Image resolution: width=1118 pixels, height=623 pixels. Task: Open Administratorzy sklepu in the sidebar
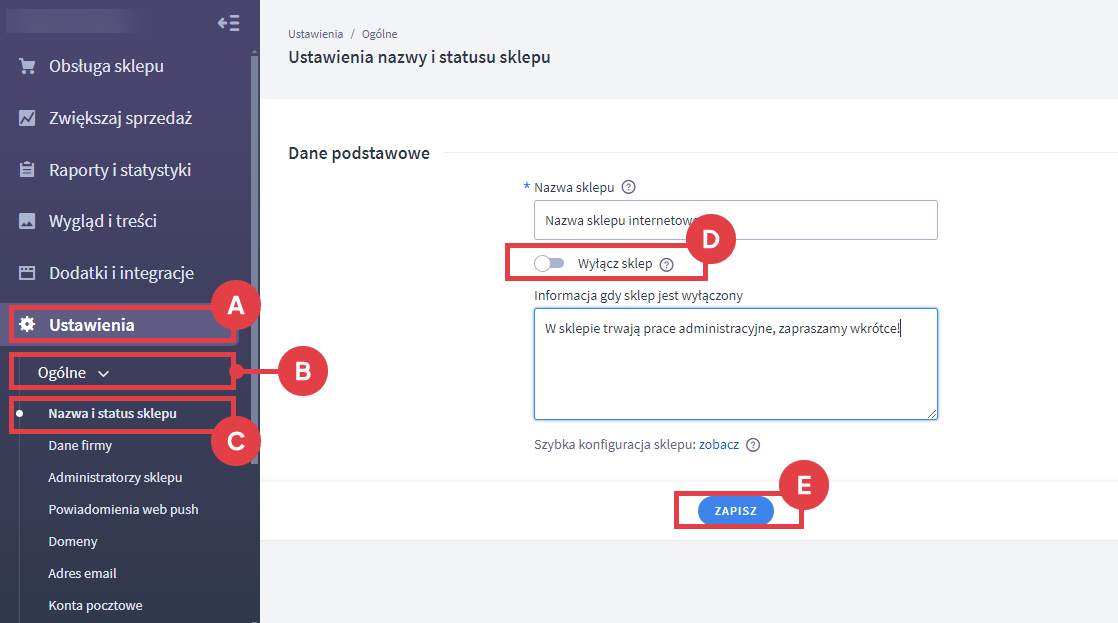click(115, 478)
